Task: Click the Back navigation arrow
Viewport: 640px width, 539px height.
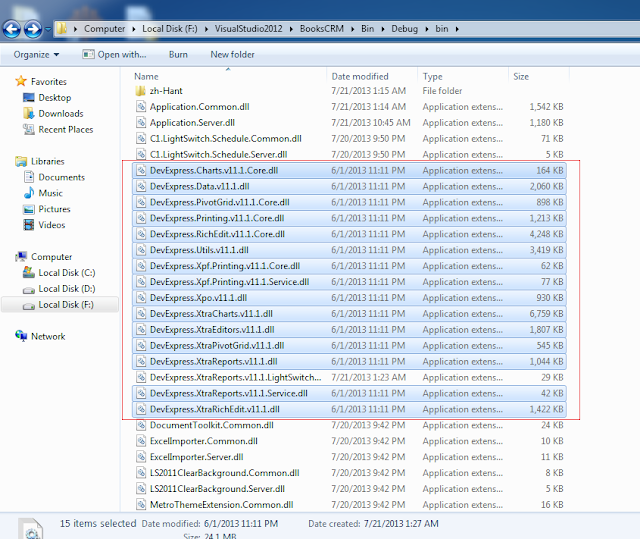Action: point(11,29)
